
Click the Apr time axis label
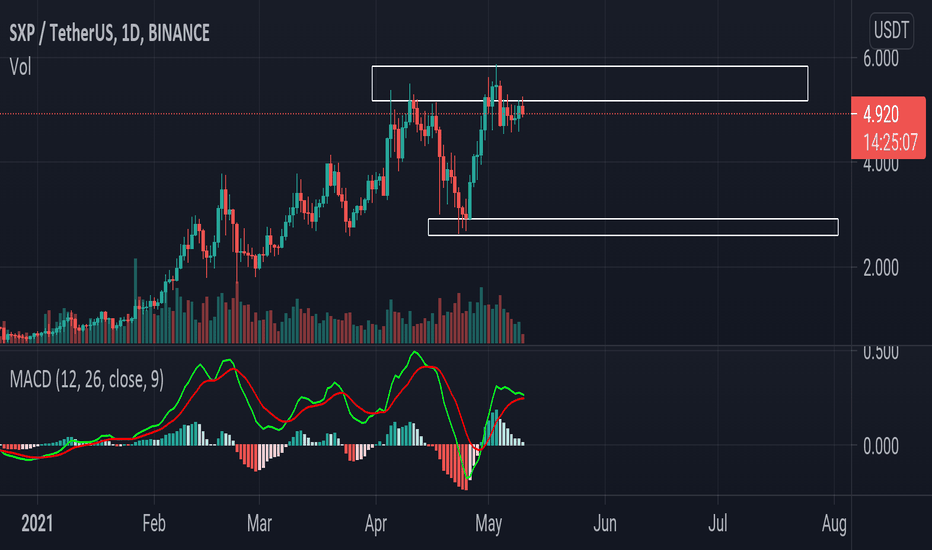pyautogui.click(x=376, y=524)
